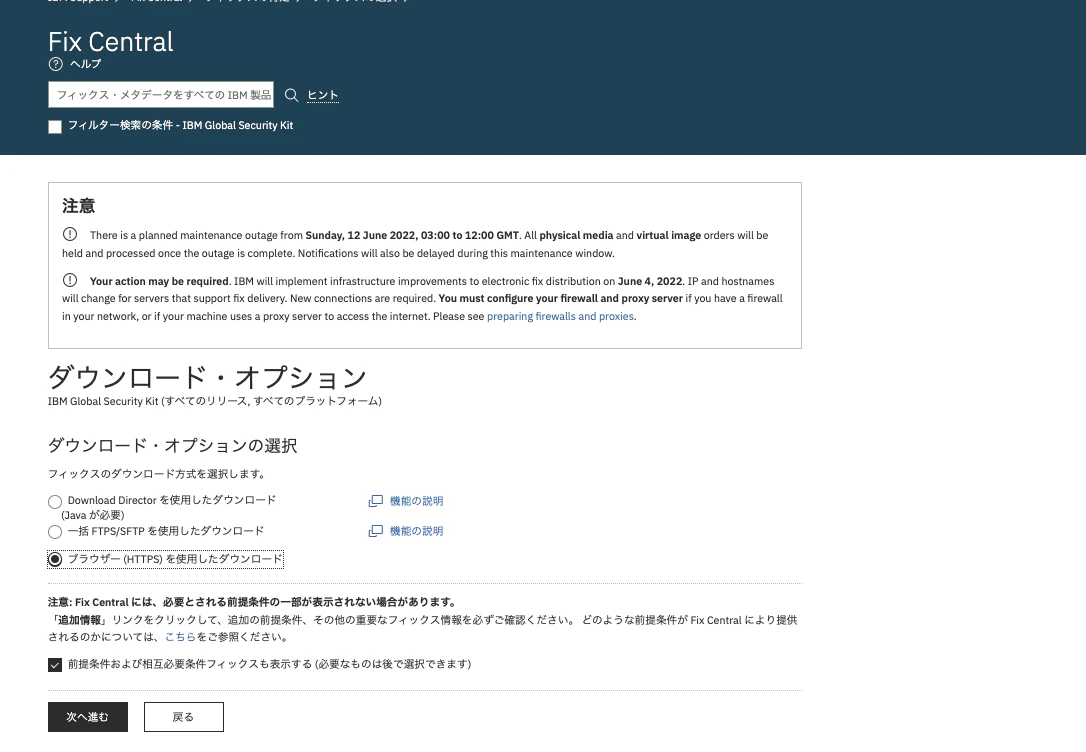Click popup icon beside Download Director description

click(375, 501)
